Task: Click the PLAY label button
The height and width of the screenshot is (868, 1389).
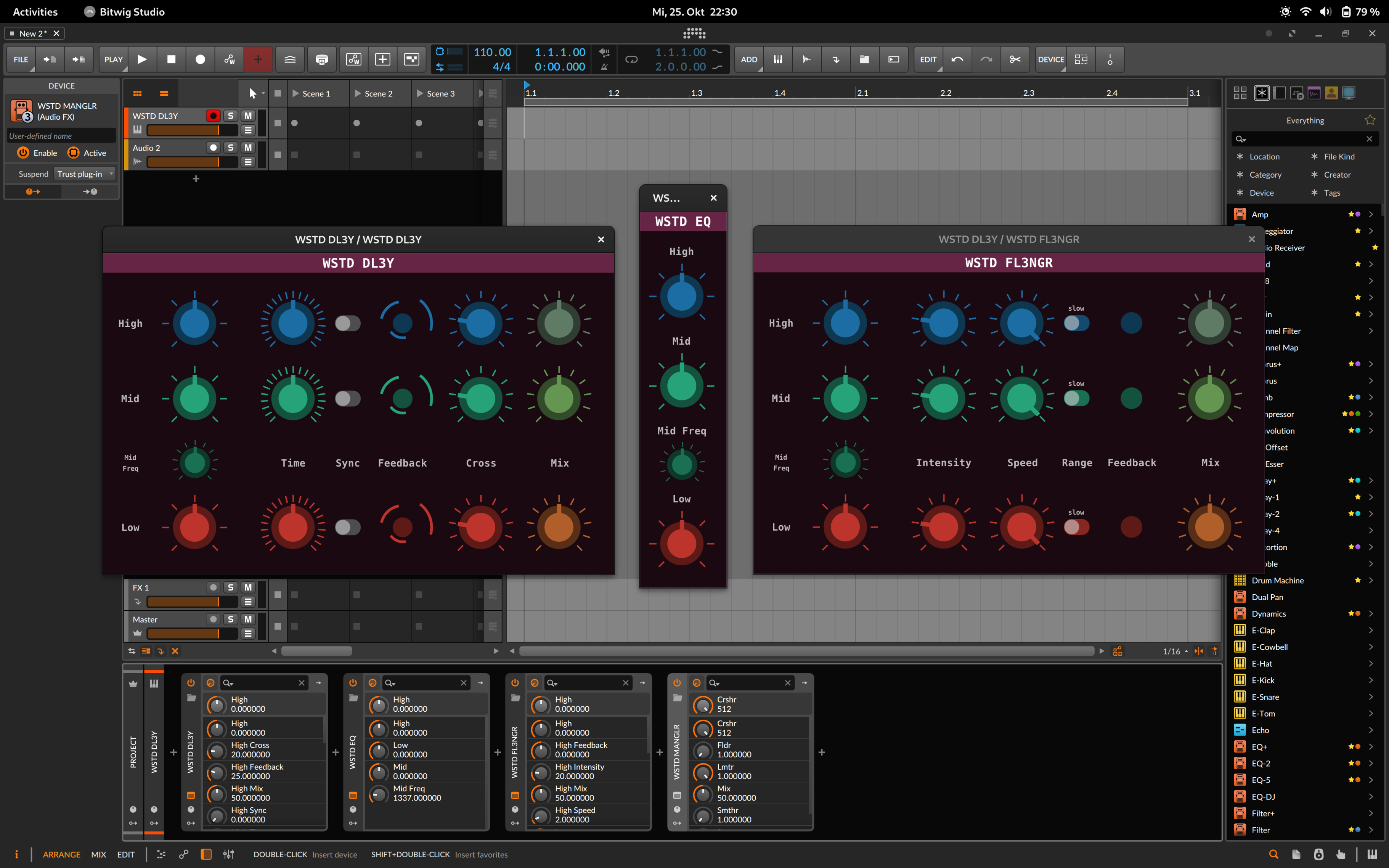Action: (113, 59)
